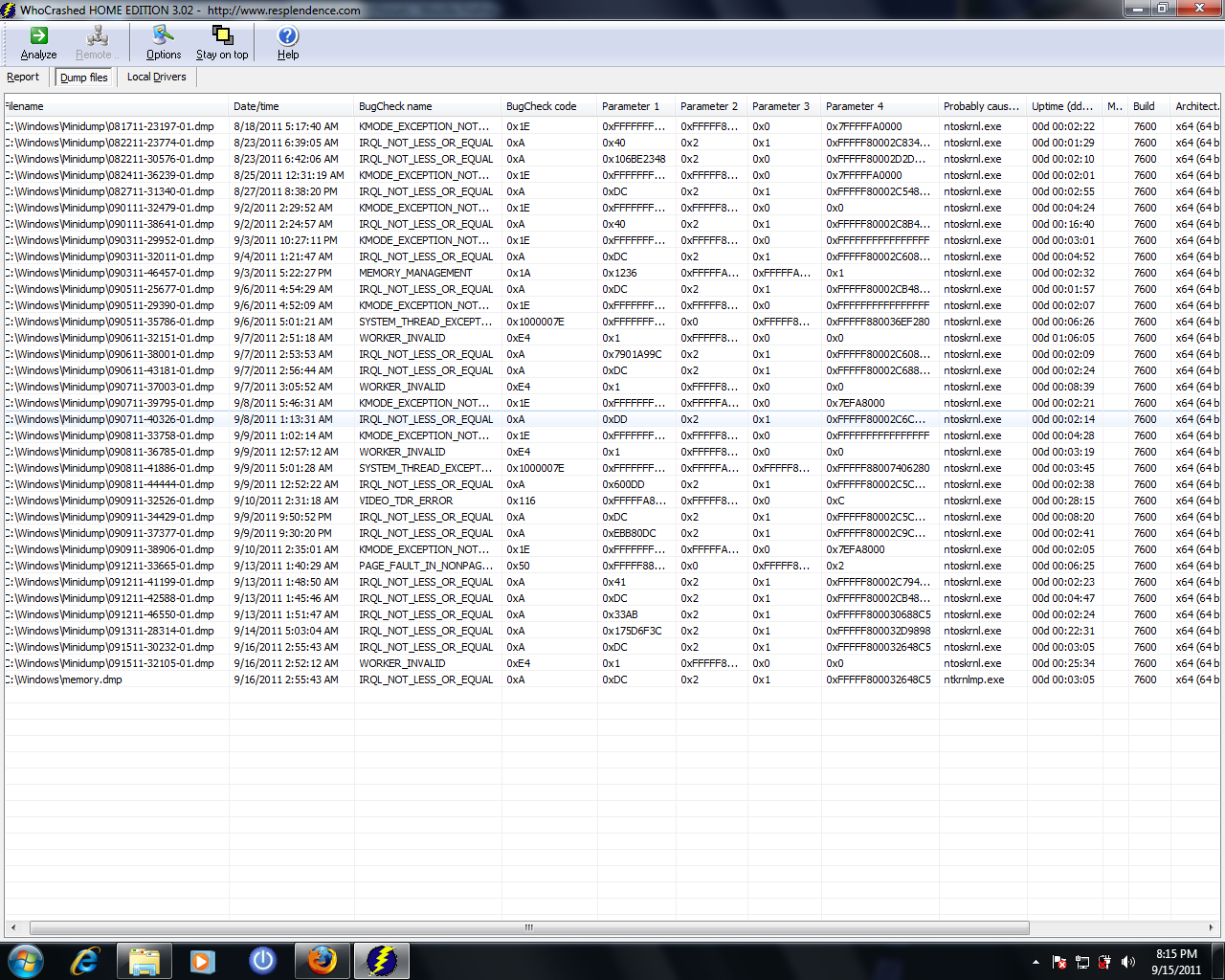Click the WhoCrashed lightning taskbar icon
The image size is (1225, 980).
click(382, 961)
